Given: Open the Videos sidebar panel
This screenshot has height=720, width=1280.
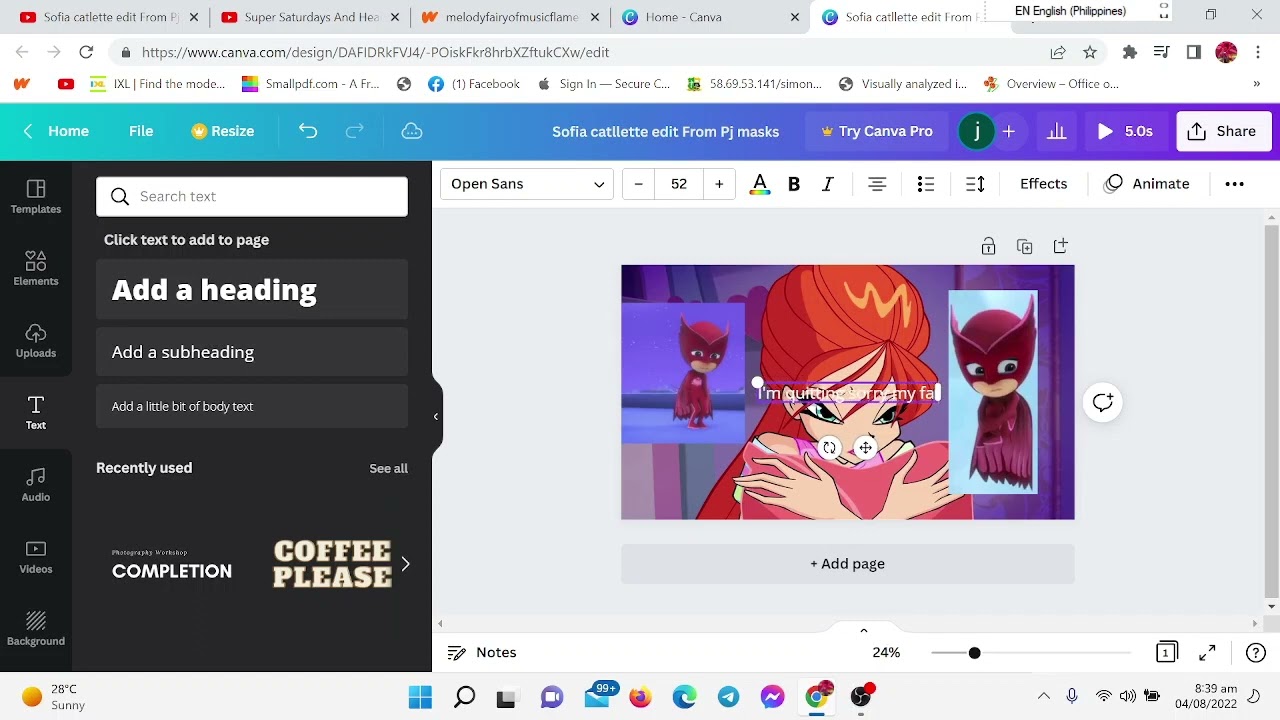Looking at the screenshot, I should pos(36,557).
